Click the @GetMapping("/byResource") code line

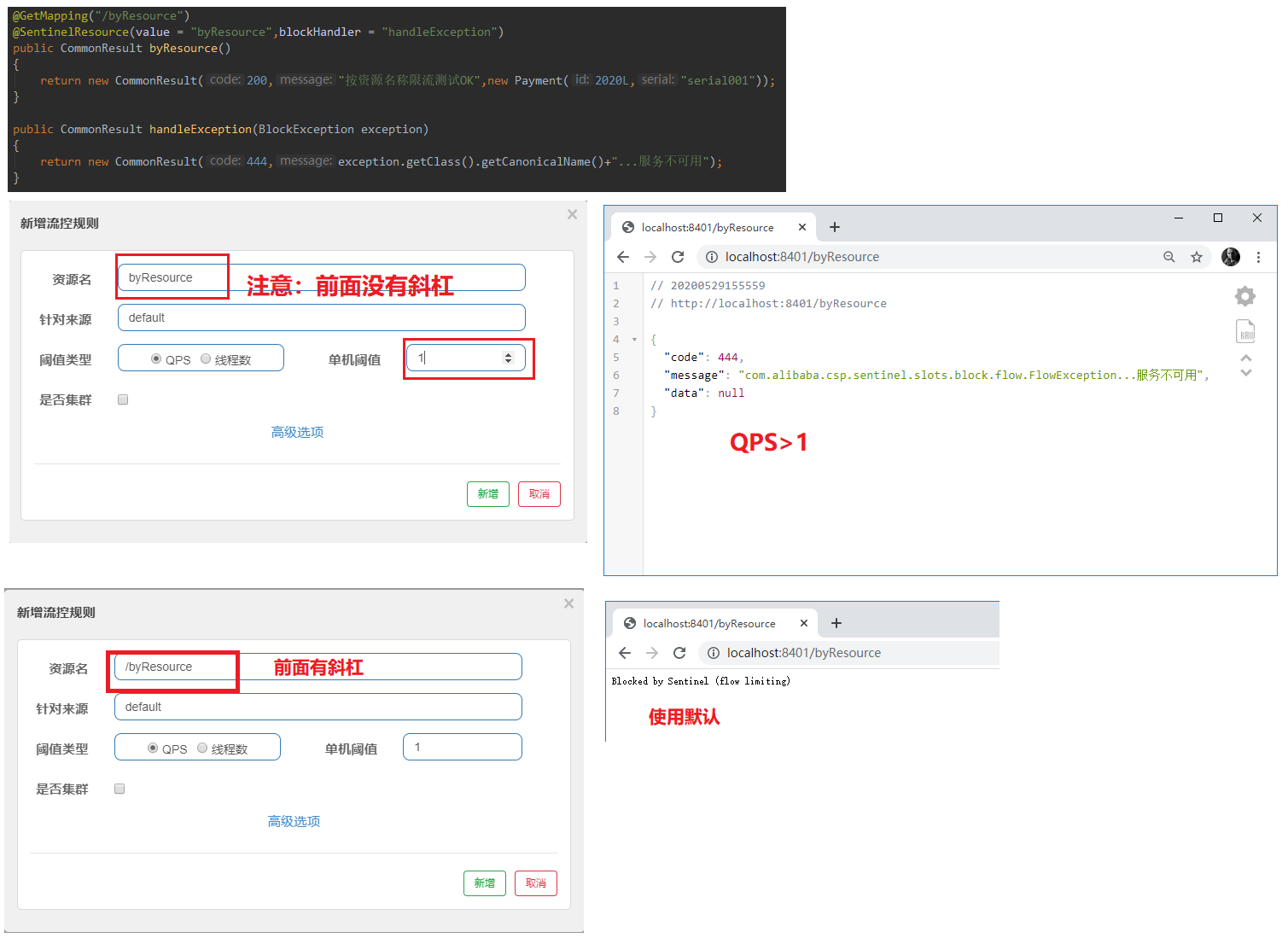pyautogui.click(x=101, y=16)
